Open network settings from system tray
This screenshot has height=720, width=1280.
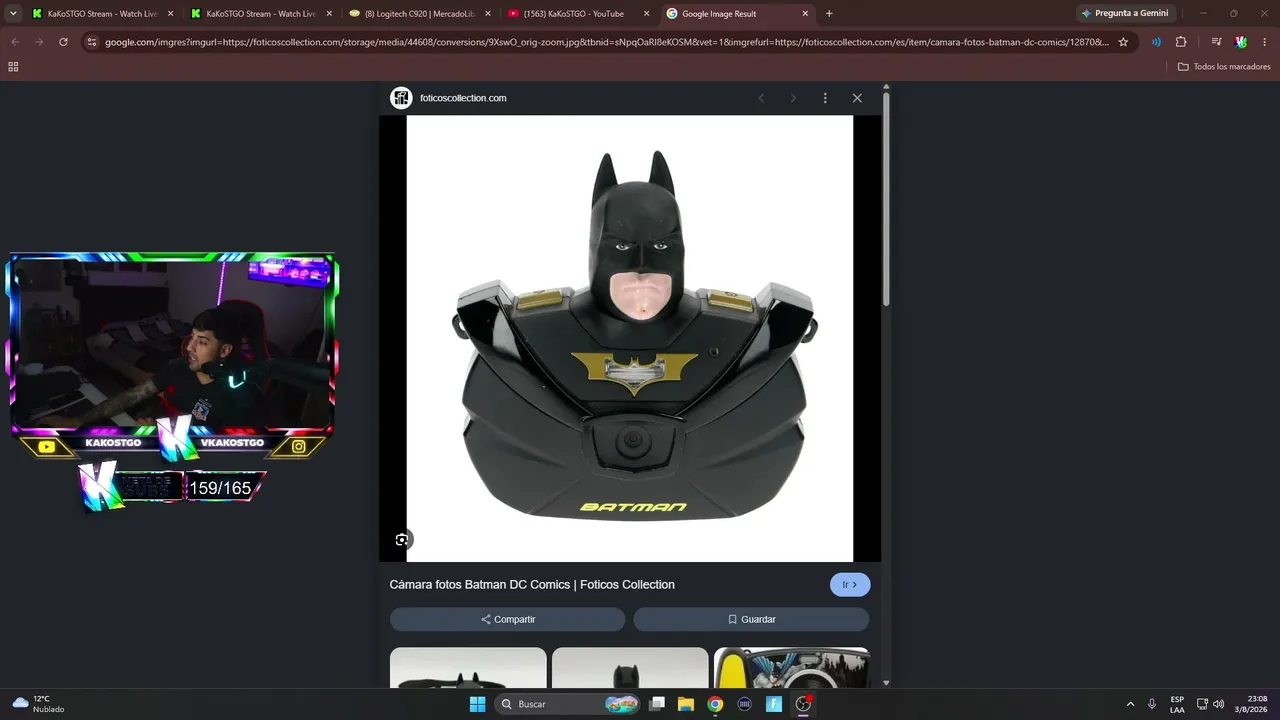(x=1202, y=704)
